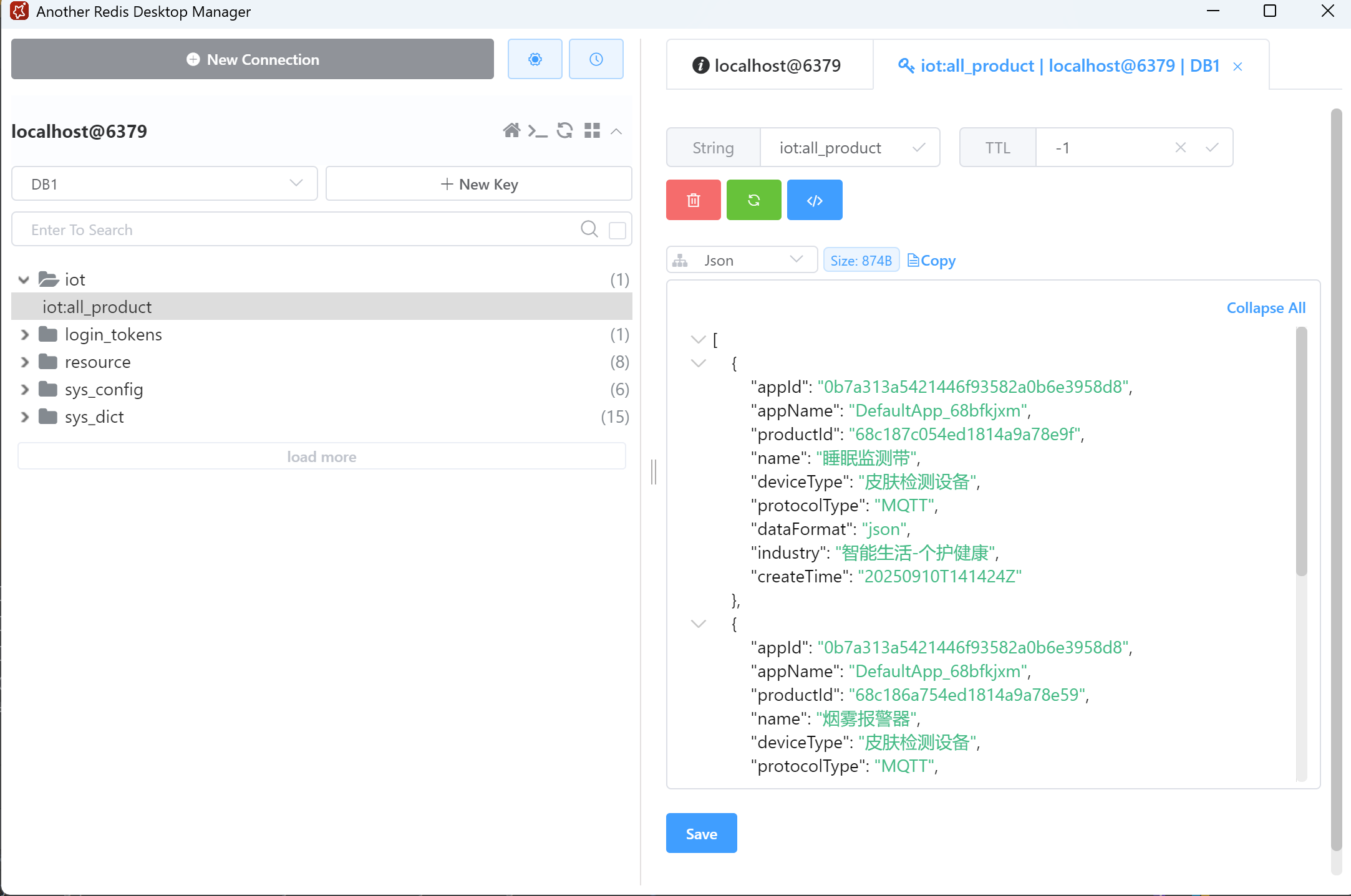The height and width of the screenshot is (896, 1351).
Task: Maximize the Another Redis Desktop Manager window
Action: pos(1269,11)
